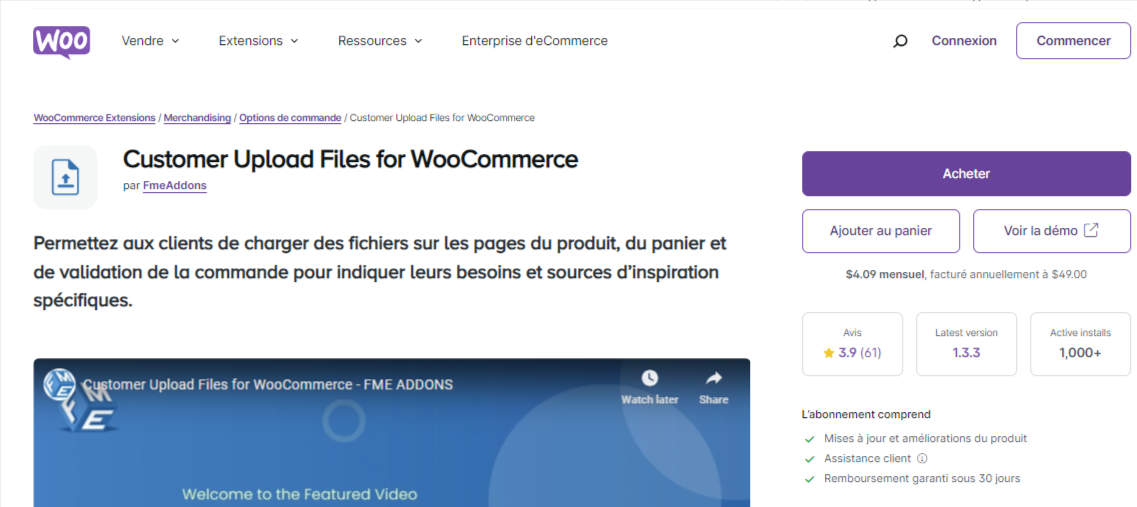Click L'abonnement comprend heading
This screenshot has width=1137, height=507.
[x=867, y=415]
